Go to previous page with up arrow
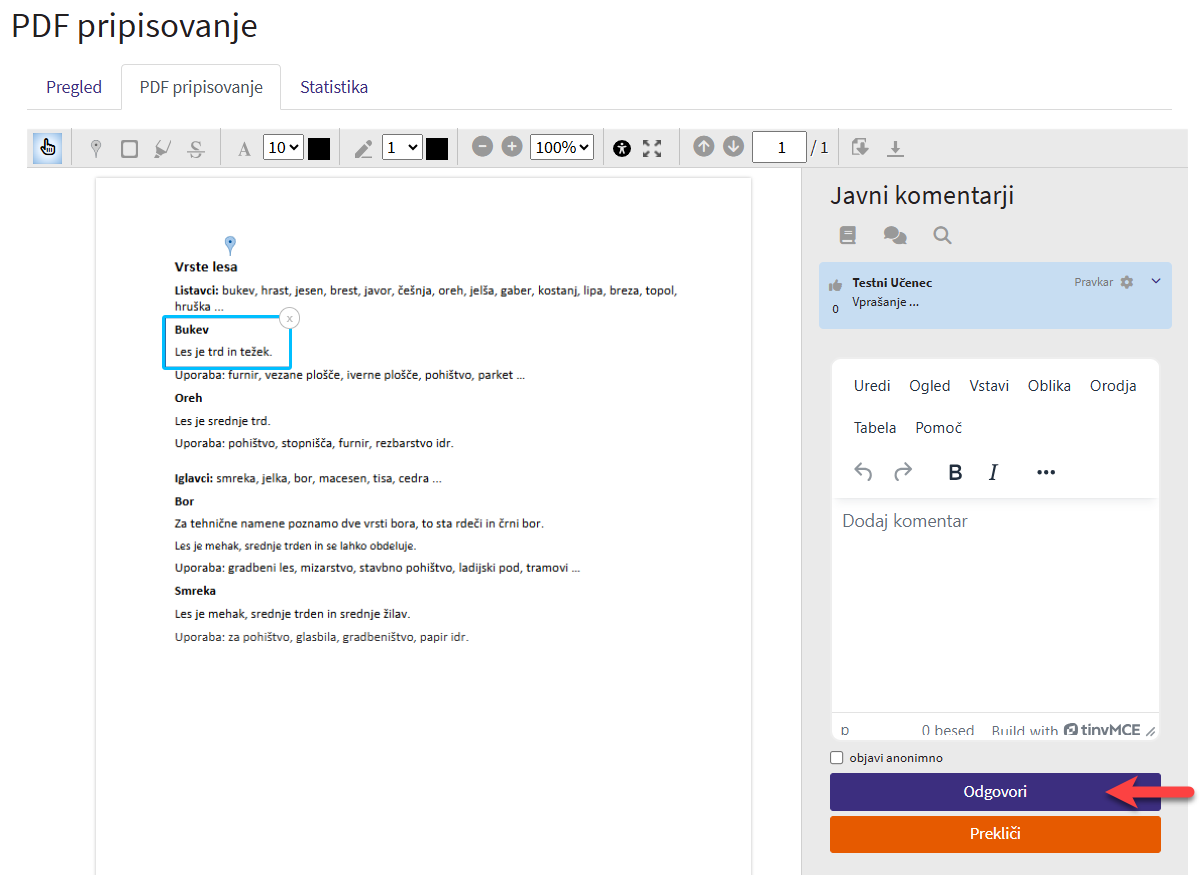 (x=704, y=147)
